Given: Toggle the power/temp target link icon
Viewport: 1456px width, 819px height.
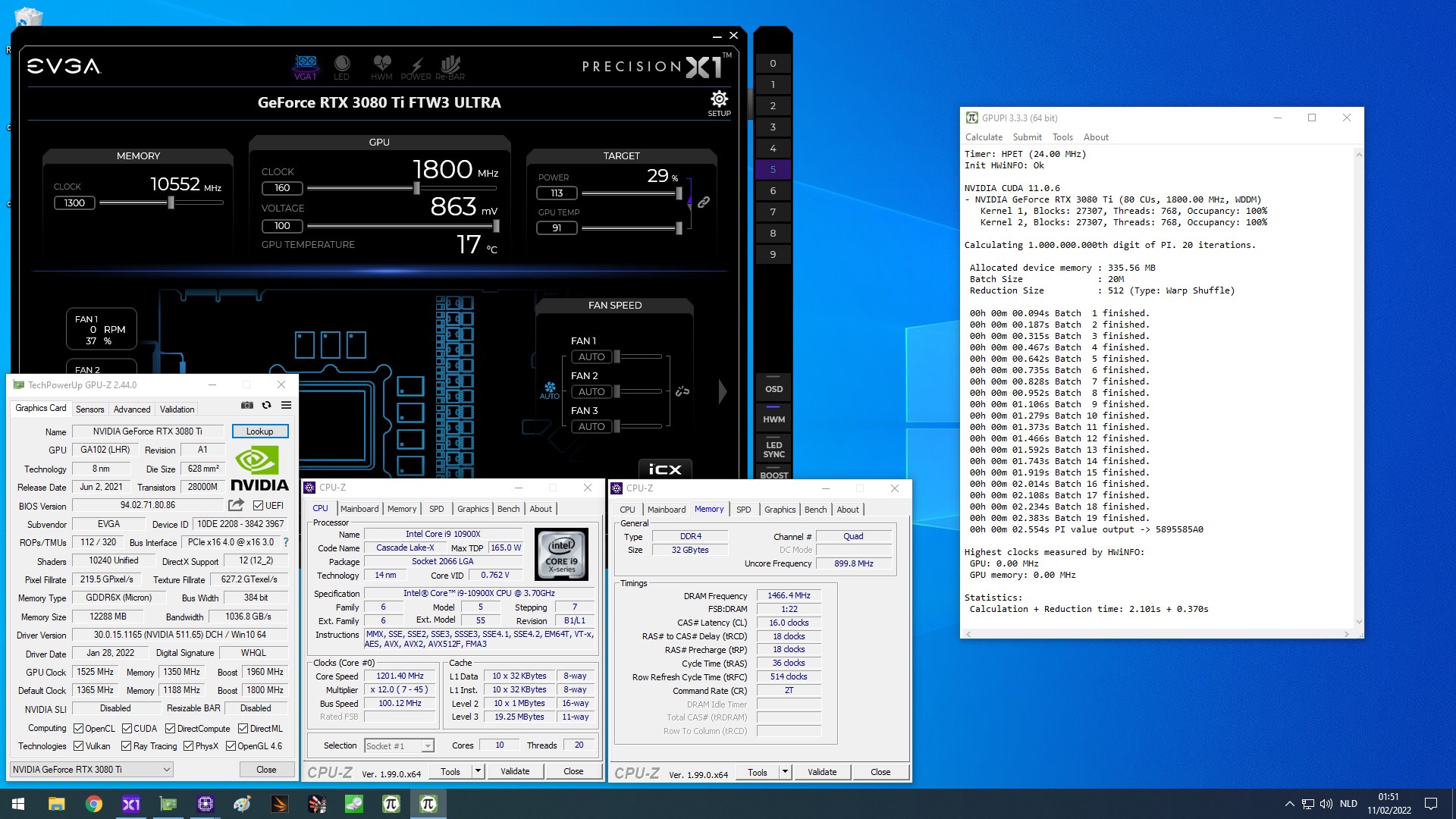Looking at the screenshot, I should (x=704, y=202).
